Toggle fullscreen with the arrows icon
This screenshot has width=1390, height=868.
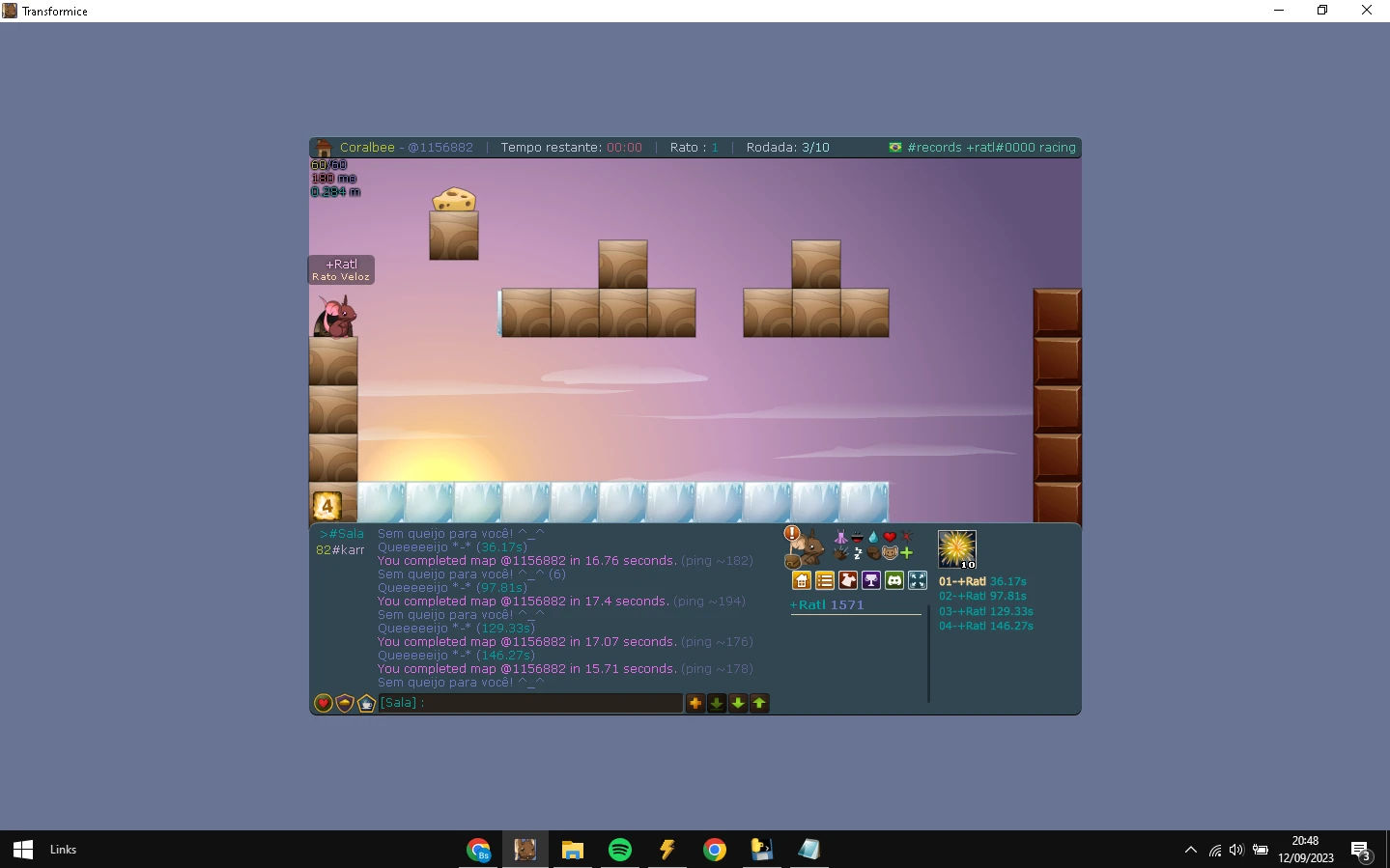tap(918, 580)
